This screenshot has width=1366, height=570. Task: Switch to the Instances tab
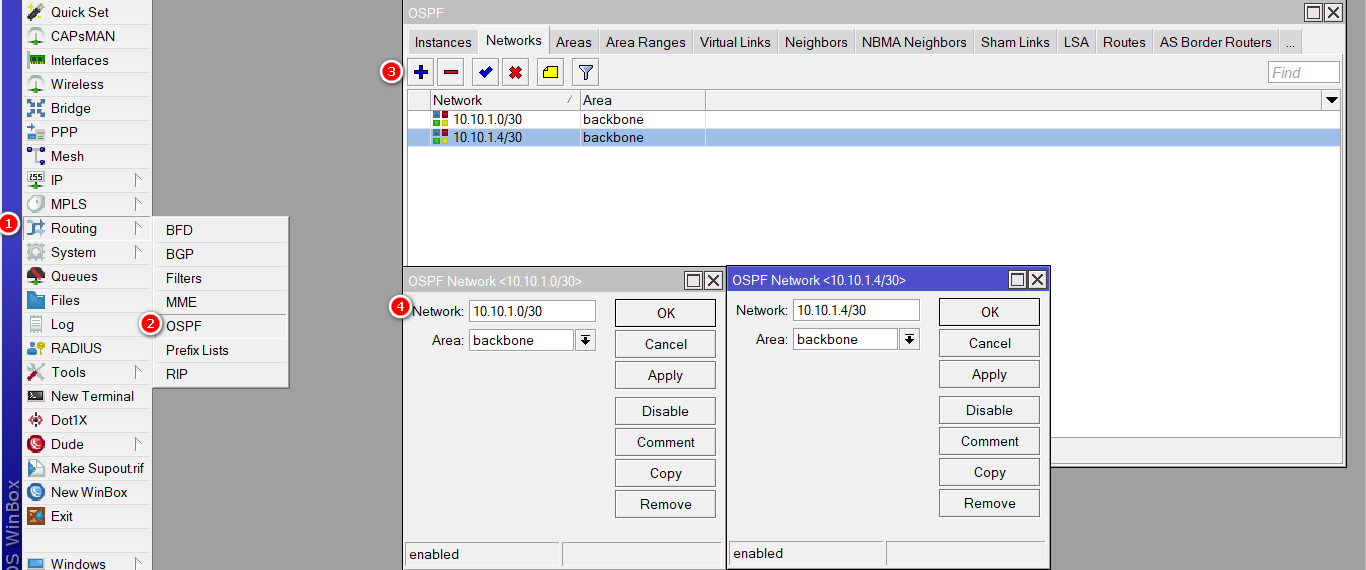tap(442, 42)
